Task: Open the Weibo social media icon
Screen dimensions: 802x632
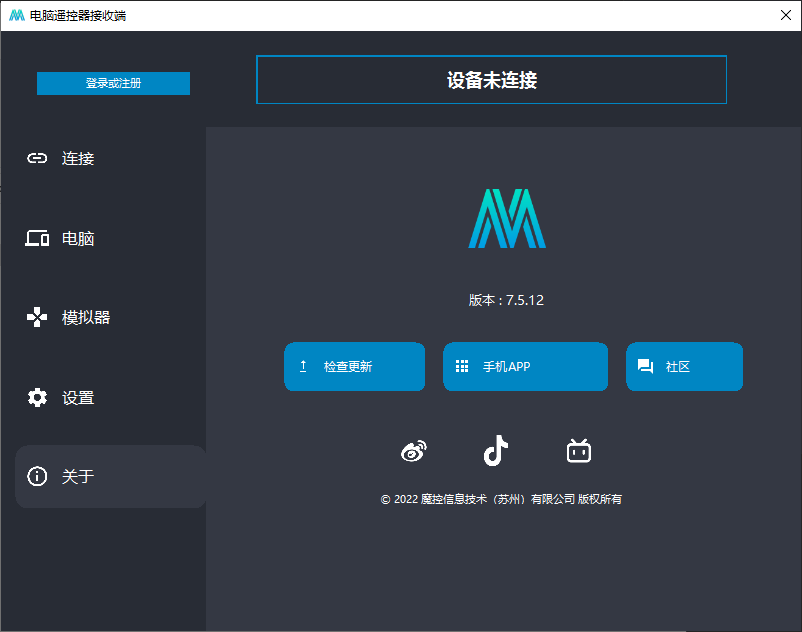Action: tap(414, 452)
